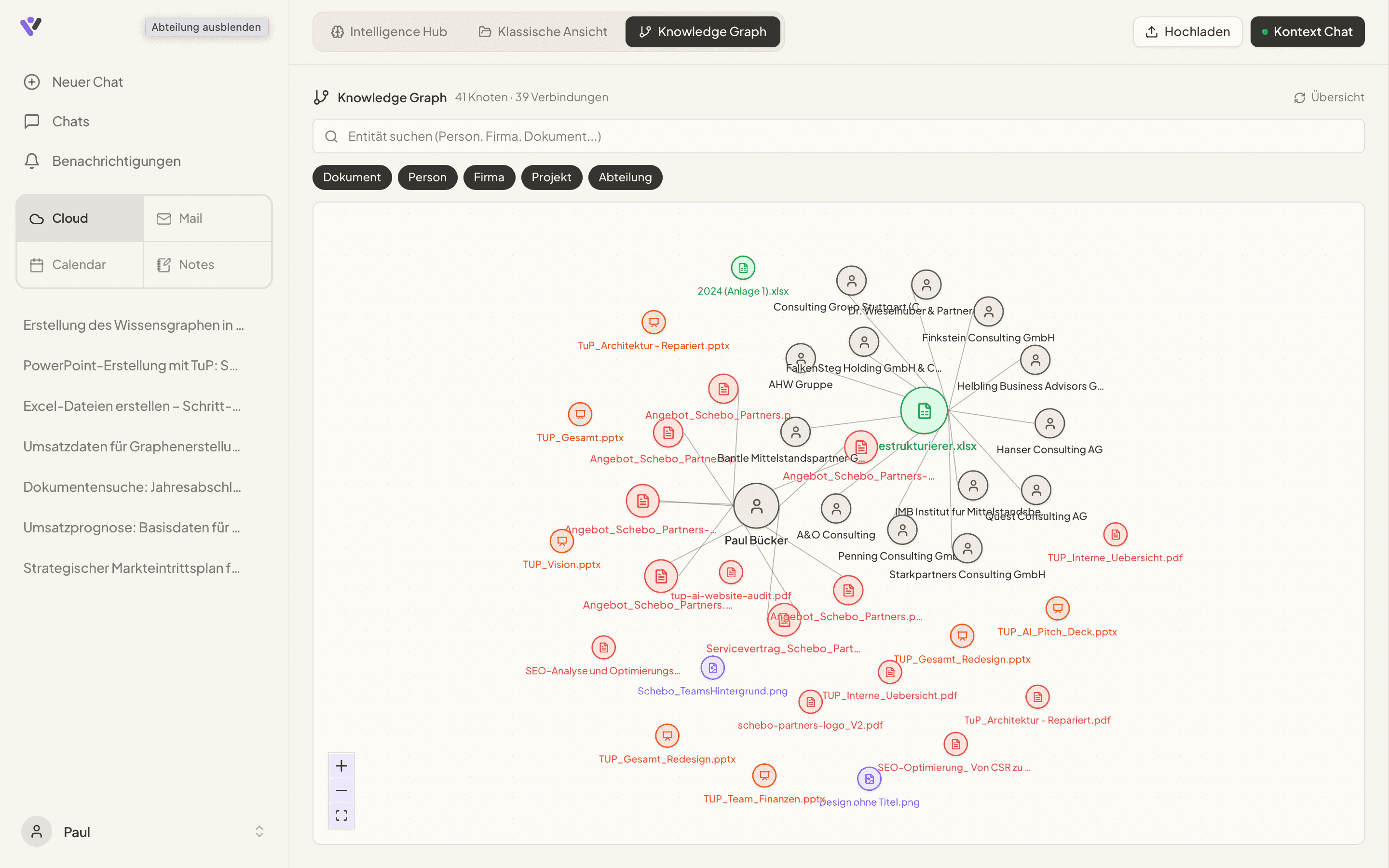1389x868 pixels.
Task: Select the Paul Bücker person node
Action: tap(757, 506)
